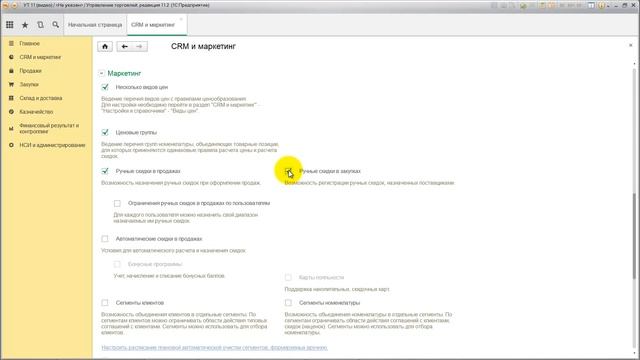Image resolution: width=640 pixels, height=360 pixels.
Task: Open the Казначейство section
Action: tap(36, 111)
